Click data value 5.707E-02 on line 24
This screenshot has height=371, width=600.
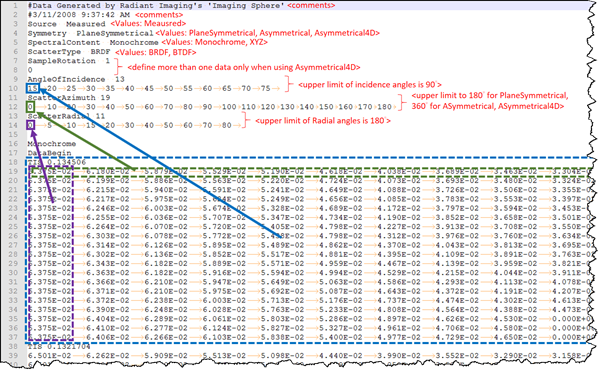pyautogui.click(x=224, y=217)
